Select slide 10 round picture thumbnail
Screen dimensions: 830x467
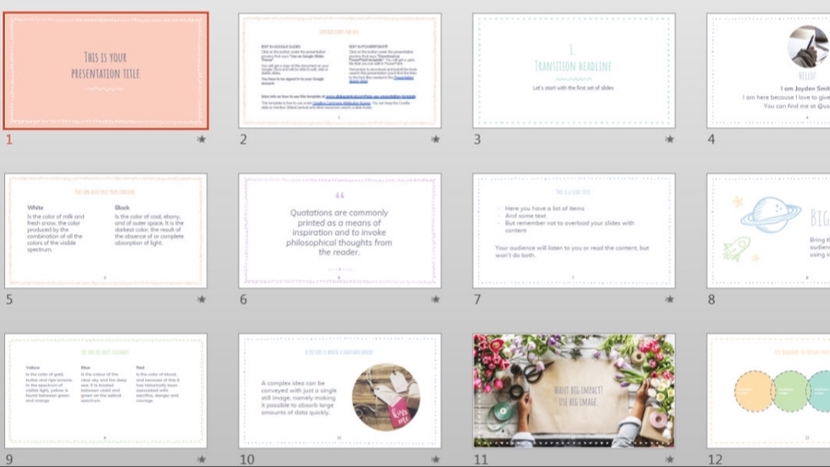click(340, 391)
